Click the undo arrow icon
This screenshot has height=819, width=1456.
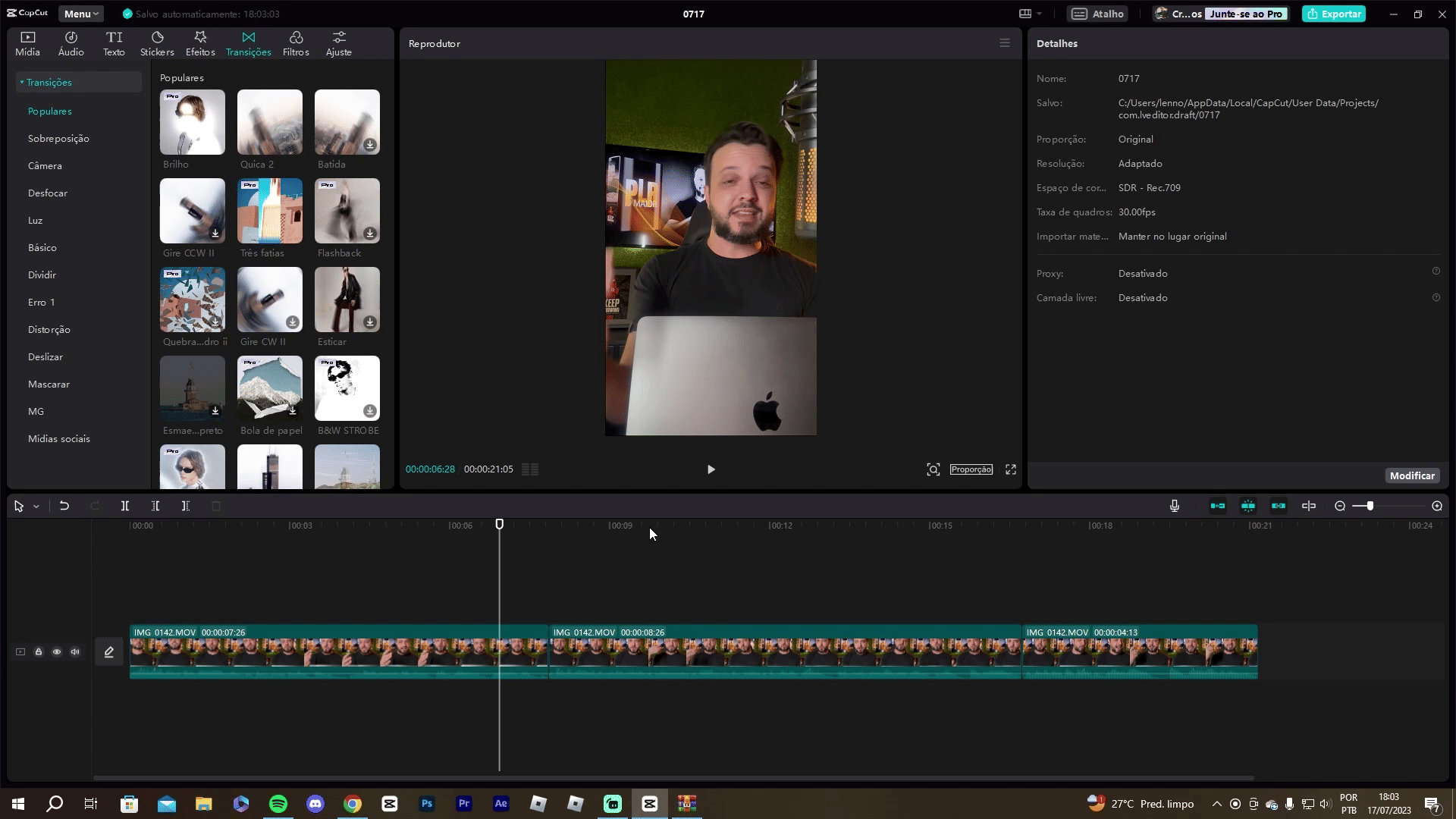coord(64,506)
